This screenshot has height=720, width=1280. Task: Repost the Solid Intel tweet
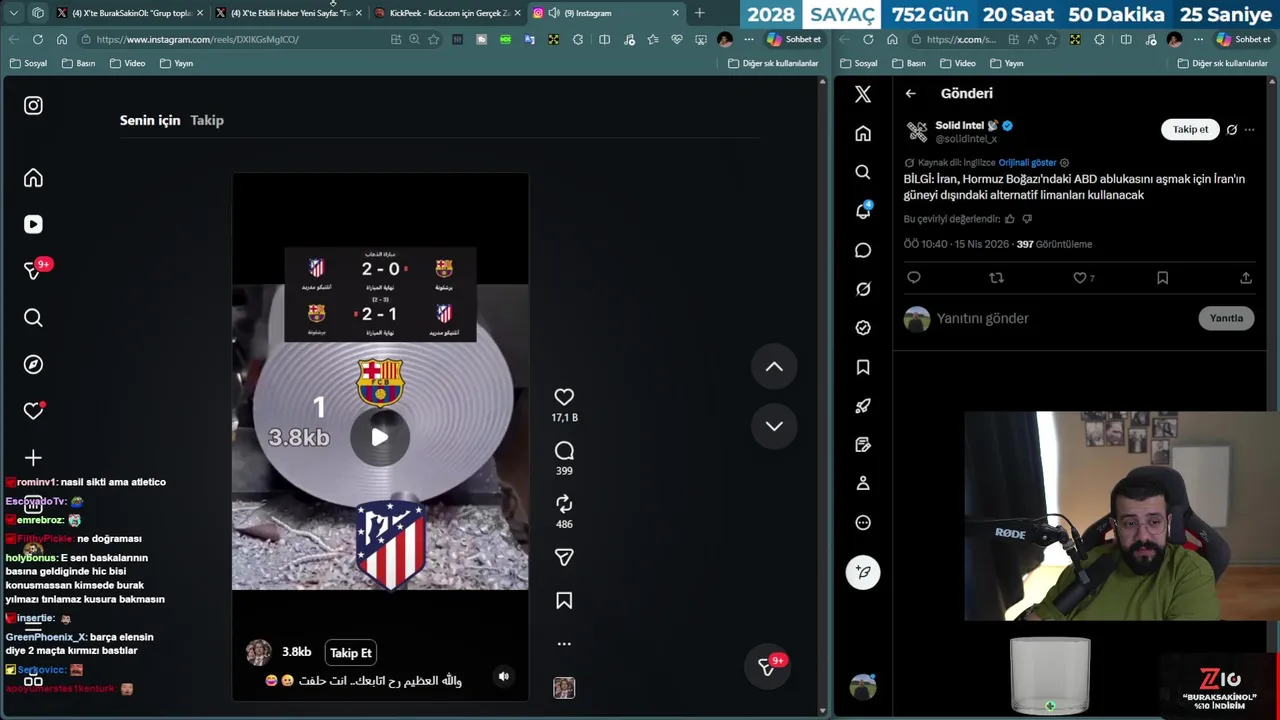[x=996, y=278]
